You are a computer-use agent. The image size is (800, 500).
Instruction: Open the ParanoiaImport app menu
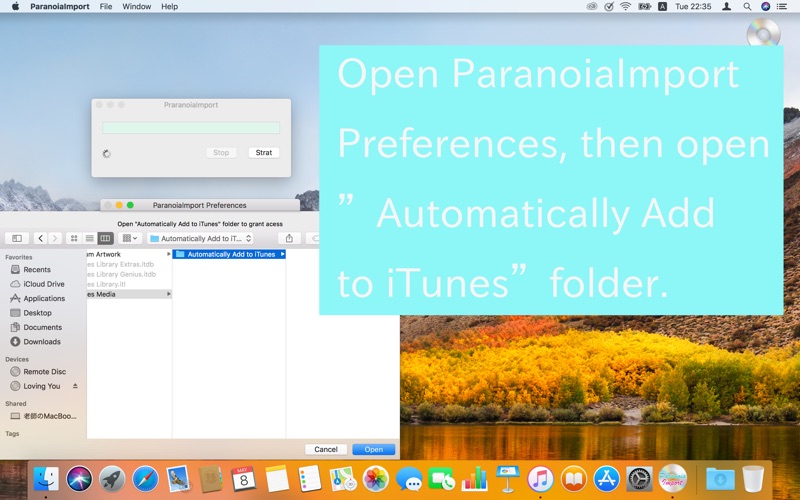point(60,7)
